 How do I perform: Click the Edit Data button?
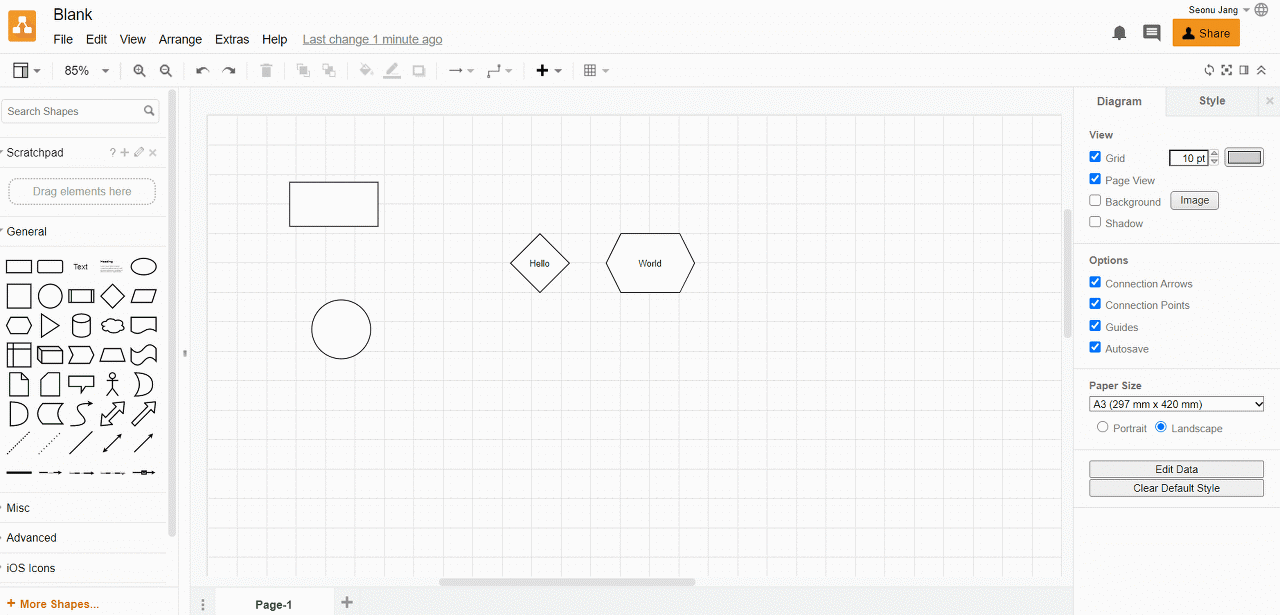pyautogui.click(x=1177, y=469)
